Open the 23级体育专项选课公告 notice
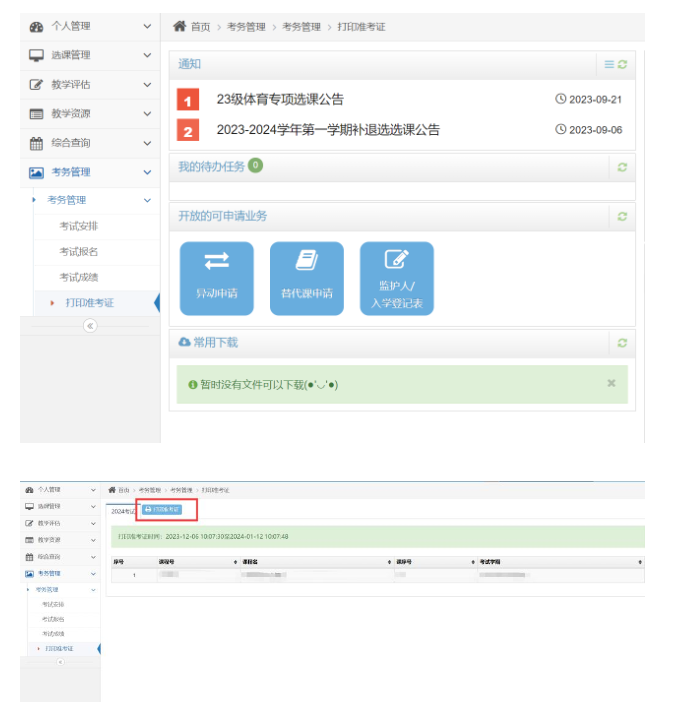 click(280, 99)
